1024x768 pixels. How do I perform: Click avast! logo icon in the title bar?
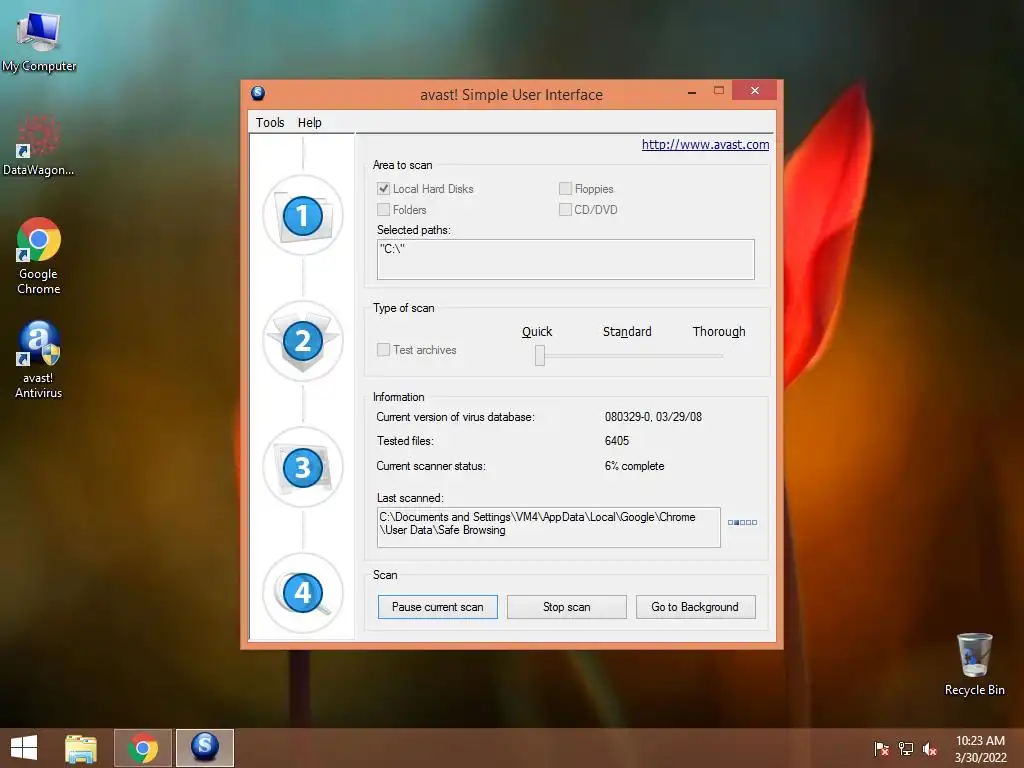(258, 93)
